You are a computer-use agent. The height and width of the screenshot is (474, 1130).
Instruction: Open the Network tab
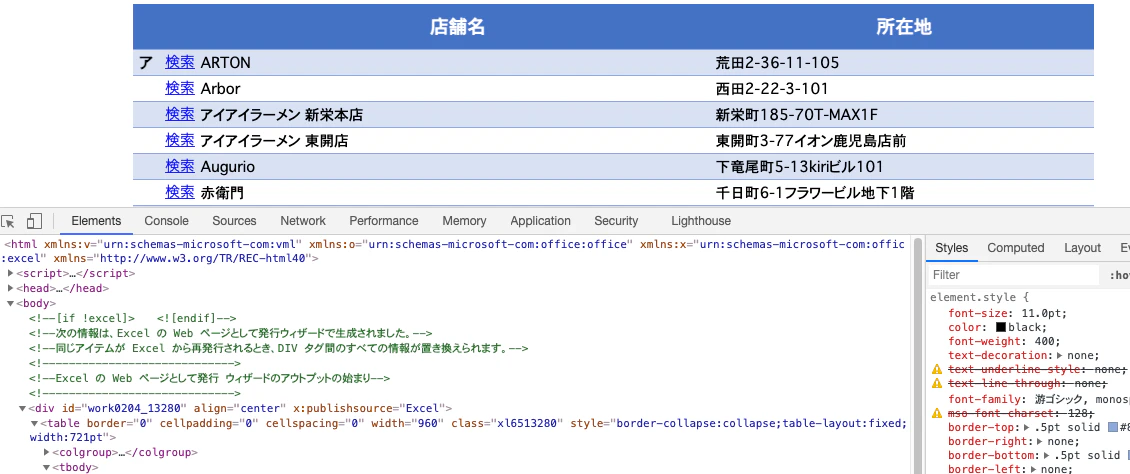point(303,221)
